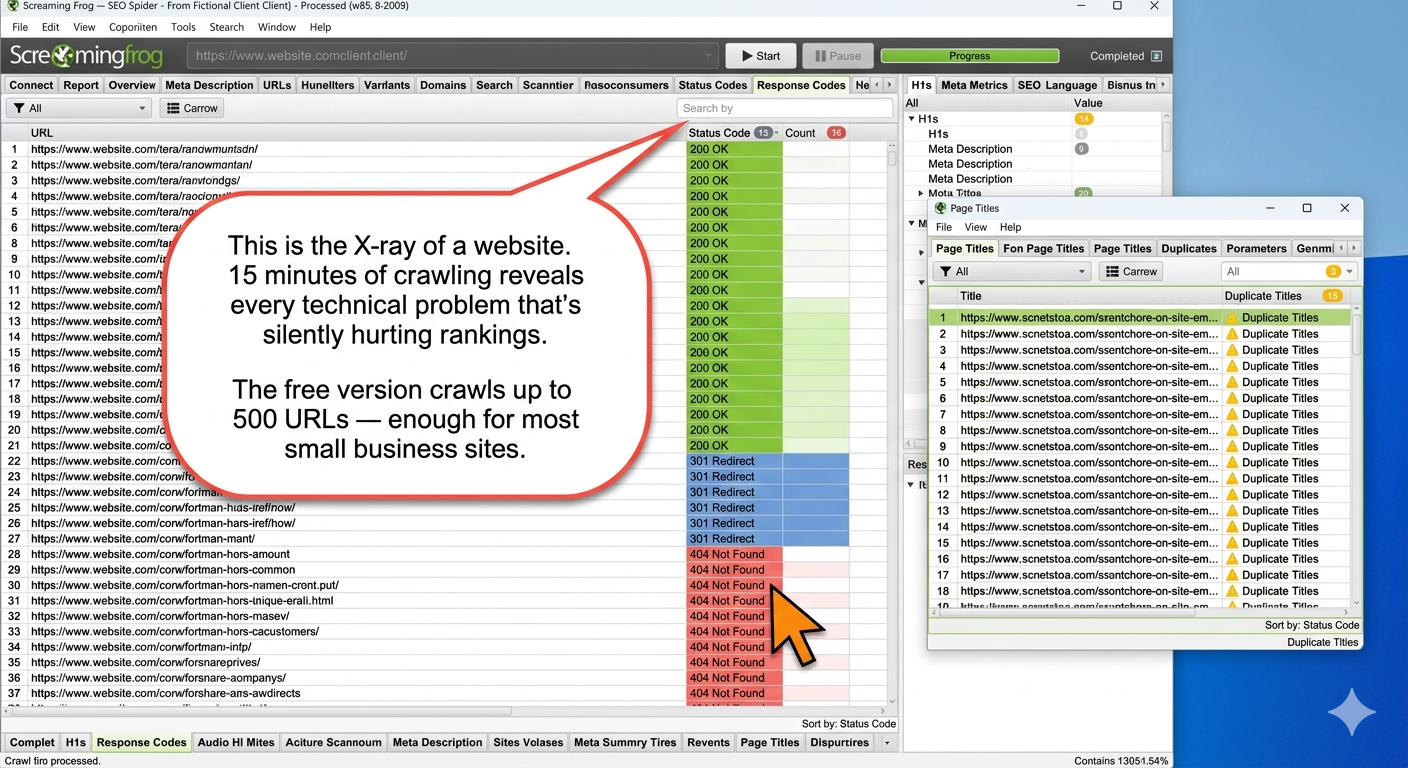Click the Page Titles window frog icon
The image size is (1408, 768).
coord(940,208)
